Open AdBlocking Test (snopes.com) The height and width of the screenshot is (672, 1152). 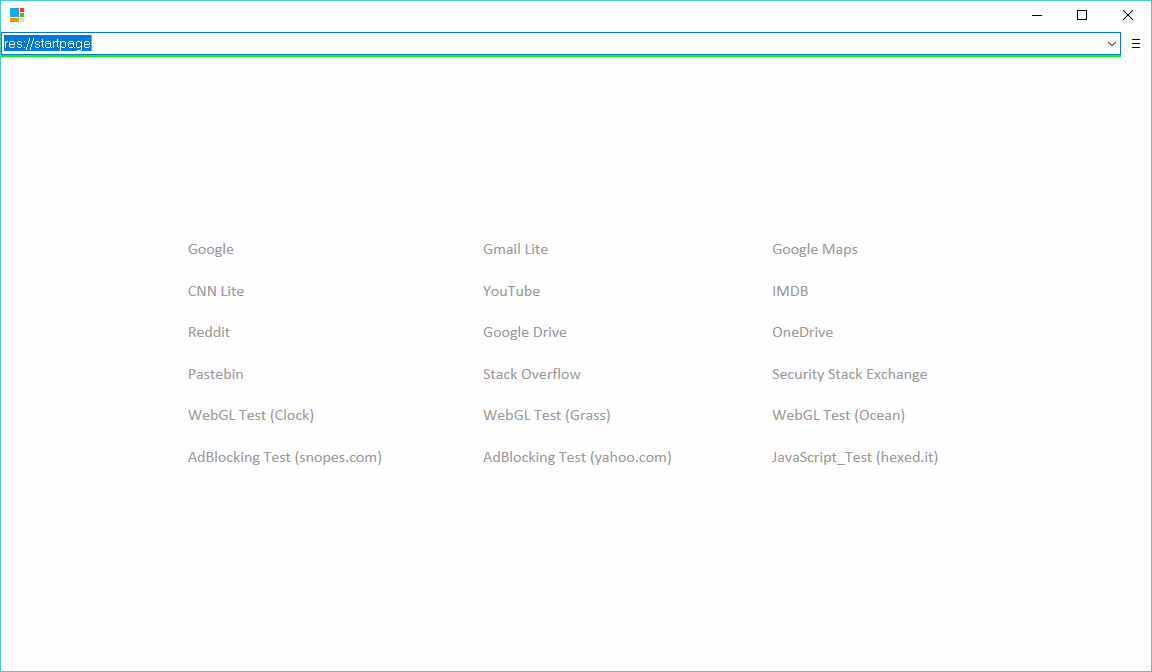pos(284,458)
